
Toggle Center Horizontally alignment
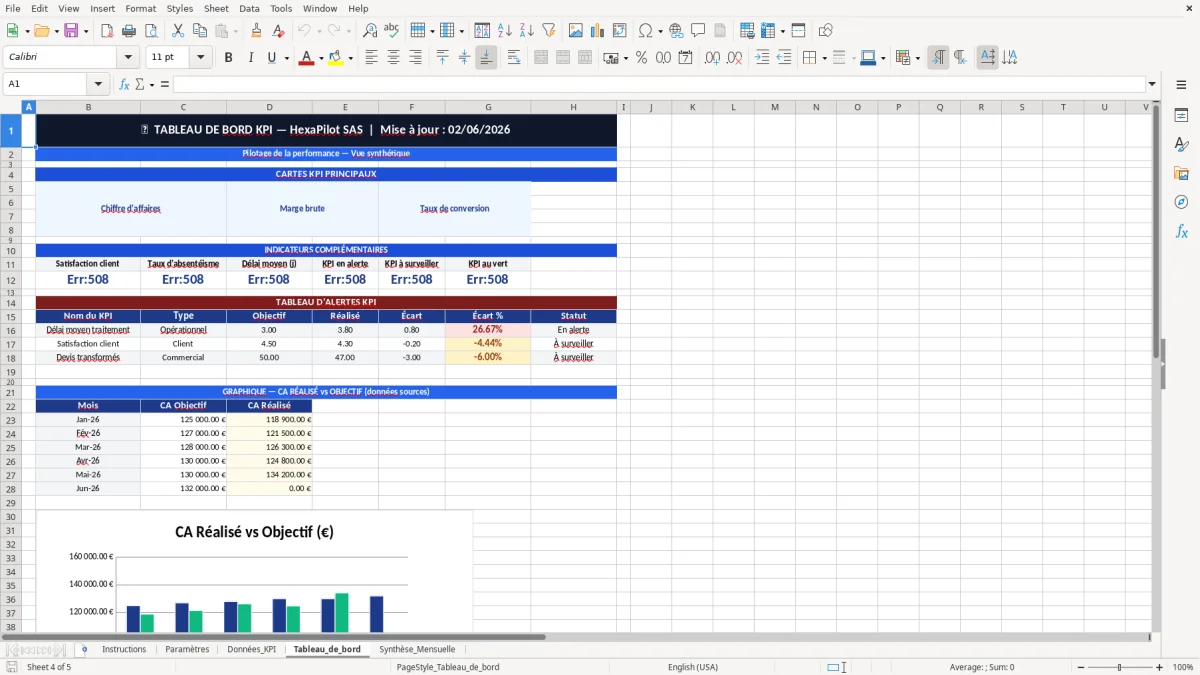pos(394,58)
